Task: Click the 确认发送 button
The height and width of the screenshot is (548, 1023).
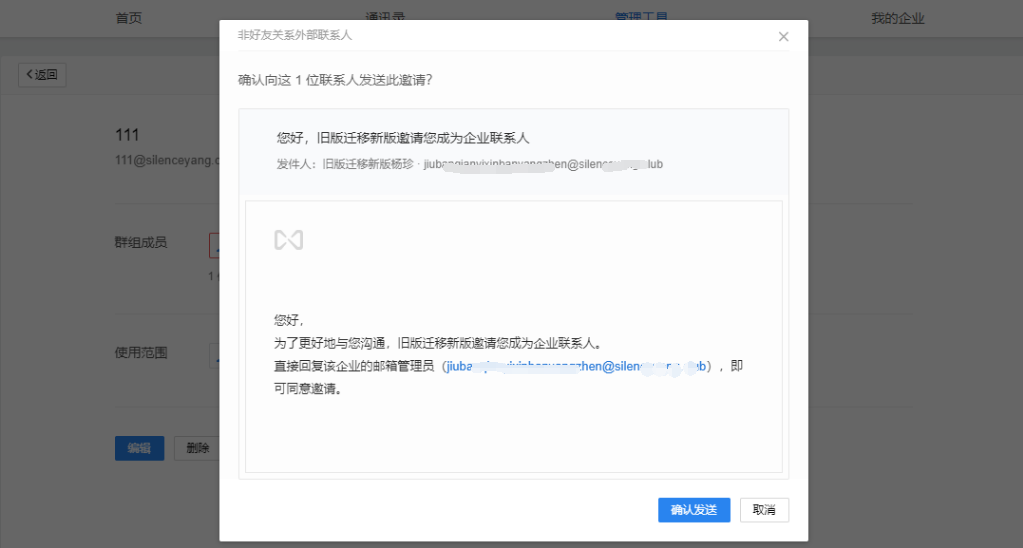Action: click(693, 510)
